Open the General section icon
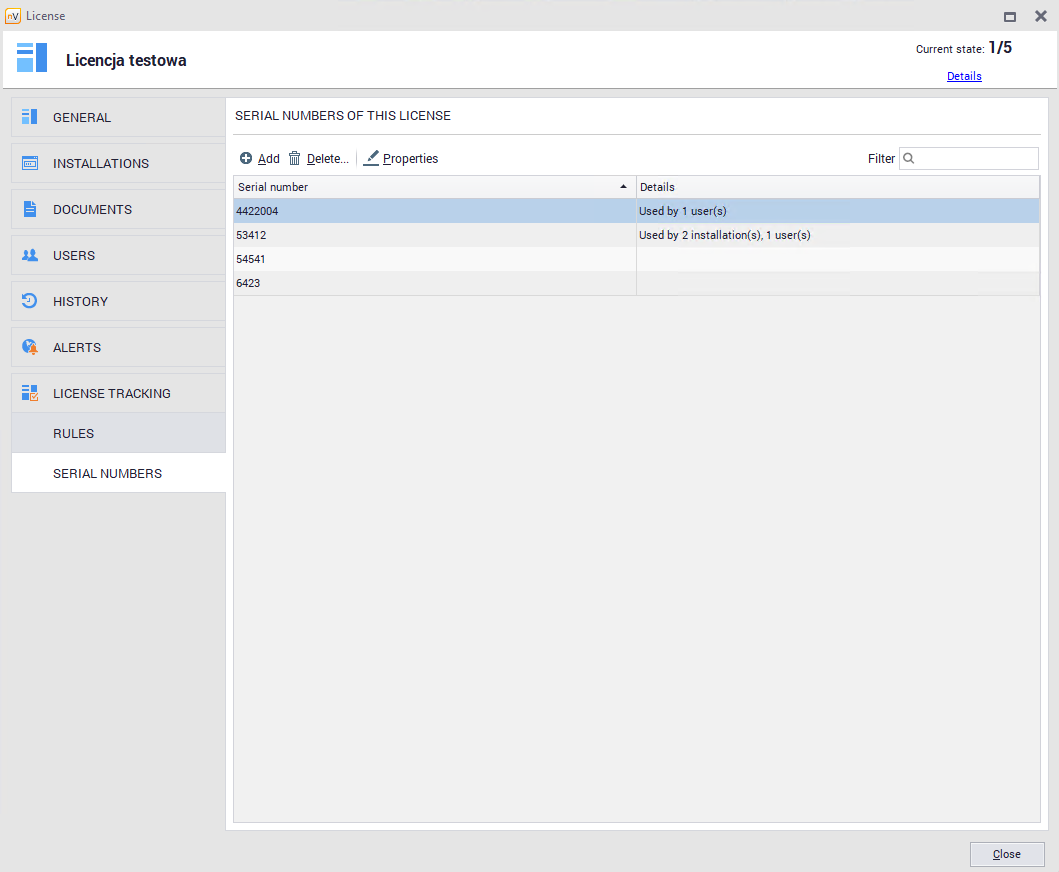The height and width of the screenshot is (872, 1059). click(x=30, y=117)
